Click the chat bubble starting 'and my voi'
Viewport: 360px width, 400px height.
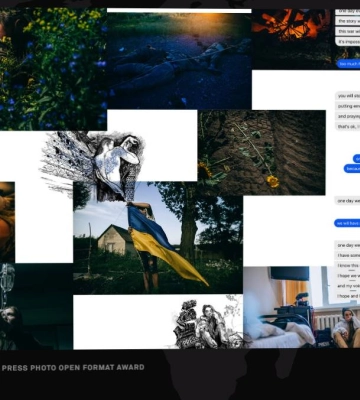click(x=347, y=286)
